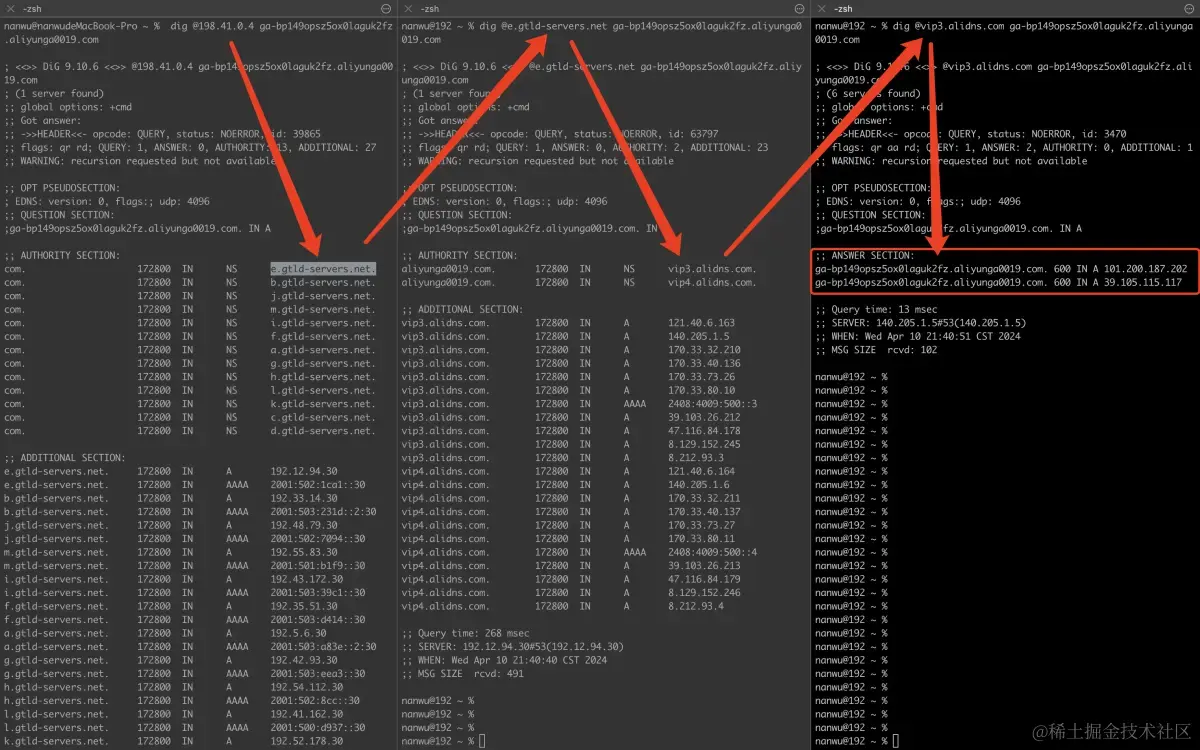The width and height of the screenshot is (1200, 750).
Task: Click the cursor prompt in the @vip3.alidns.com pane
Action: pos(896,741)
